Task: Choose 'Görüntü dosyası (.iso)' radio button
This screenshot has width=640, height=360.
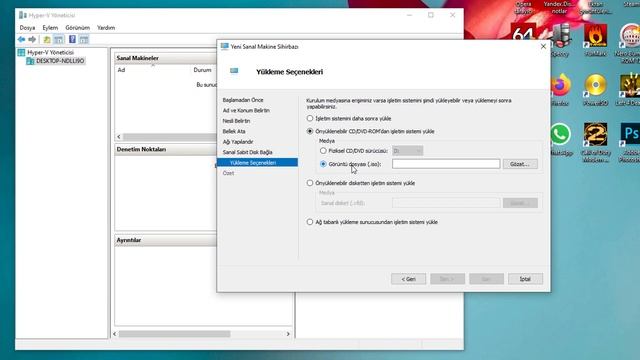Action: pos(323,164)
